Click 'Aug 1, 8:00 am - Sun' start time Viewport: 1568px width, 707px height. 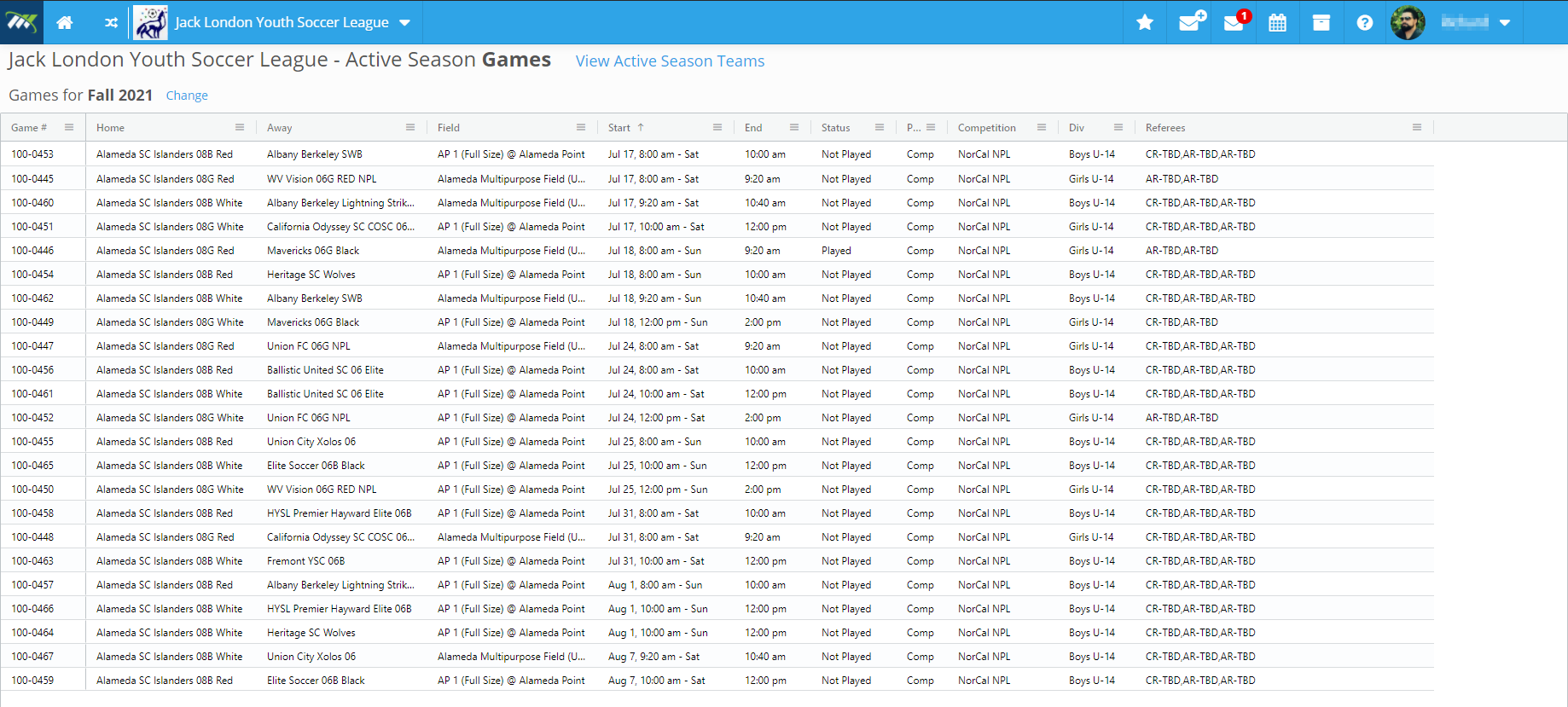click(655, 585)
